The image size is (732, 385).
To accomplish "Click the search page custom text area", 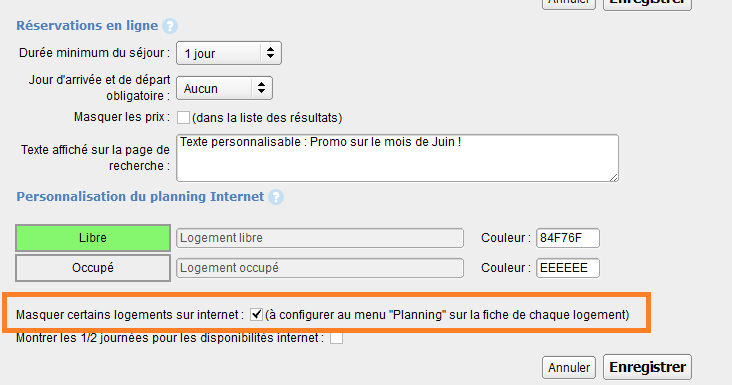I will (397, 158).
